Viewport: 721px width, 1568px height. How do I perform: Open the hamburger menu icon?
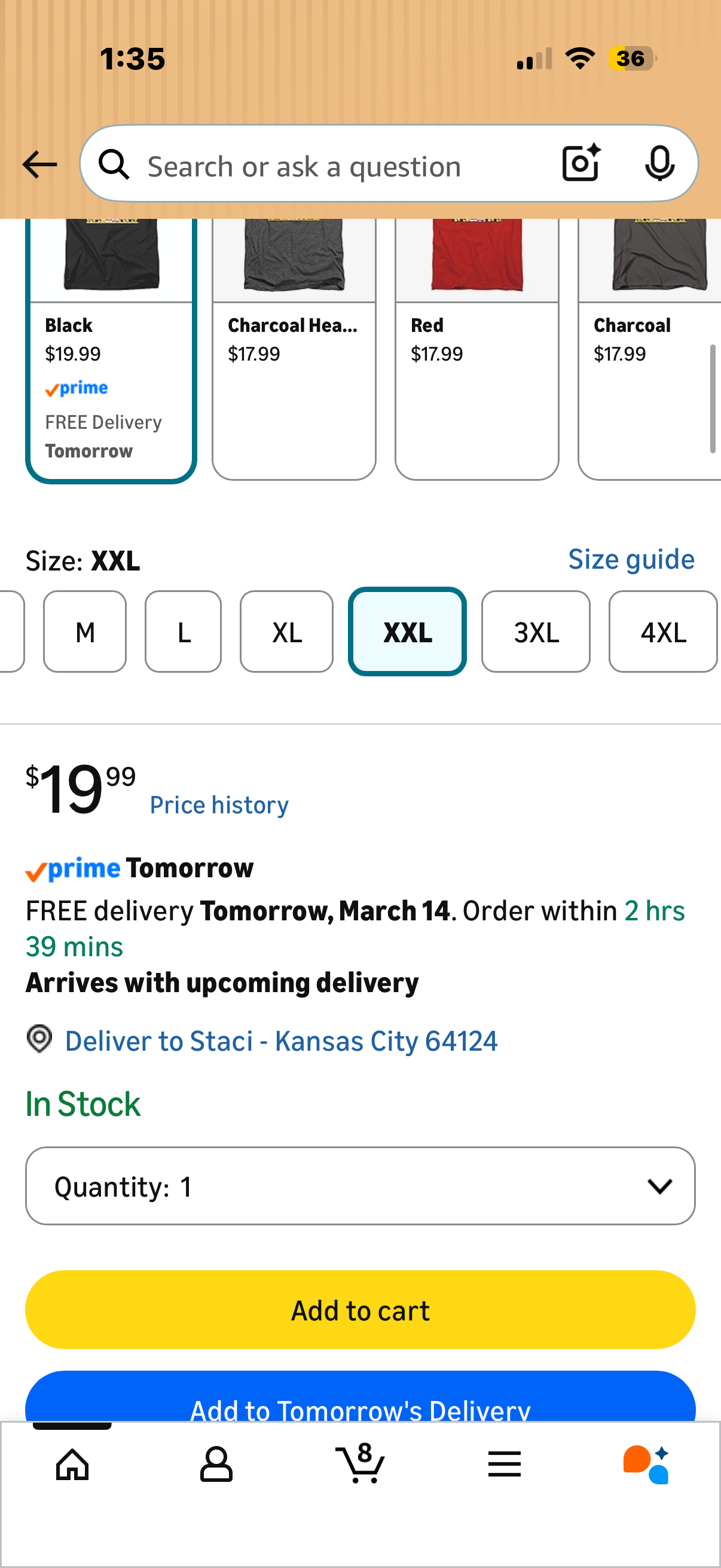click(x=505, y=1464)
